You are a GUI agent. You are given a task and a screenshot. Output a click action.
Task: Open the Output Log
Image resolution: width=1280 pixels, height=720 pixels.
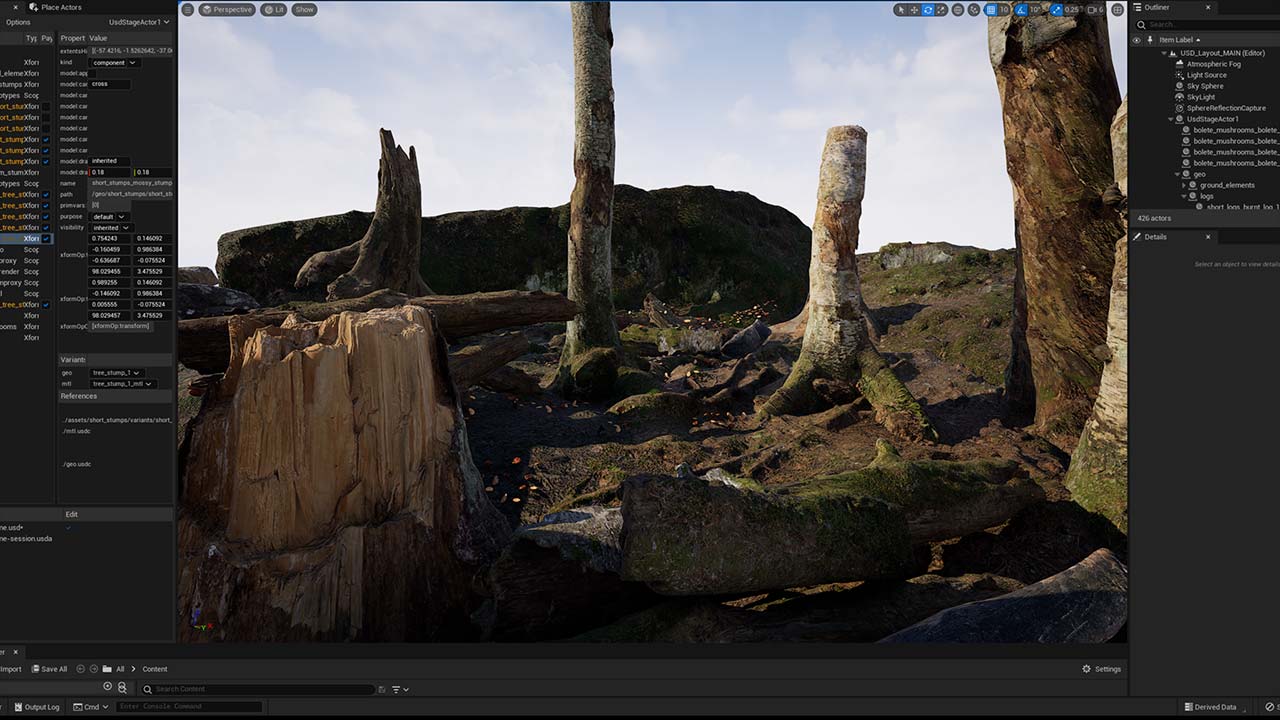pyautogui.click(x=36, y=707)
